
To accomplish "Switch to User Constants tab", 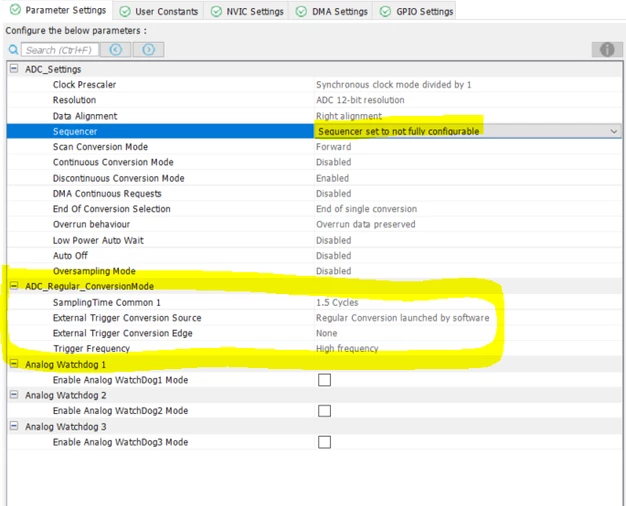I will click(x=159, y=12).
